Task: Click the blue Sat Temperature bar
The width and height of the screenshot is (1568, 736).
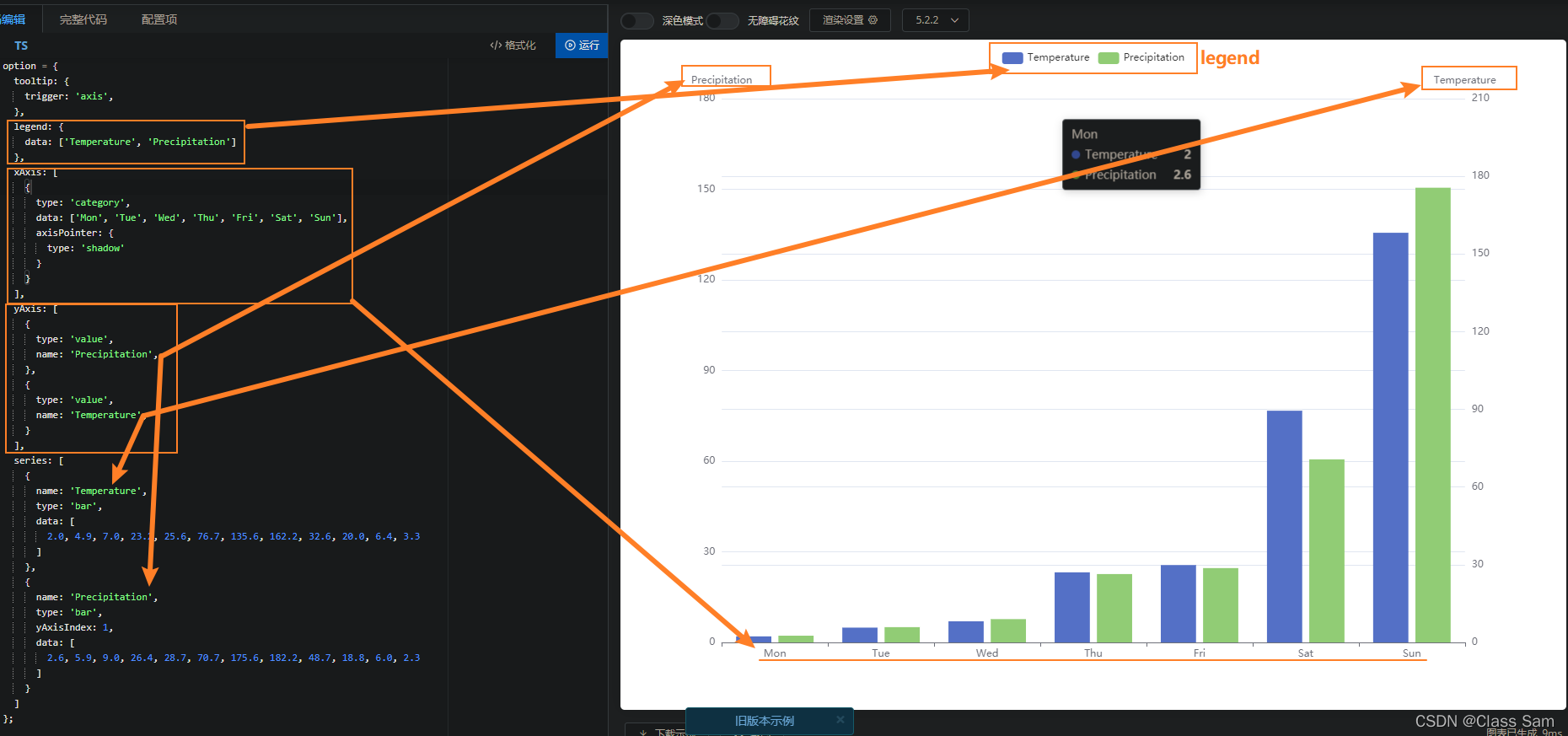Action: click(1284, 526)
